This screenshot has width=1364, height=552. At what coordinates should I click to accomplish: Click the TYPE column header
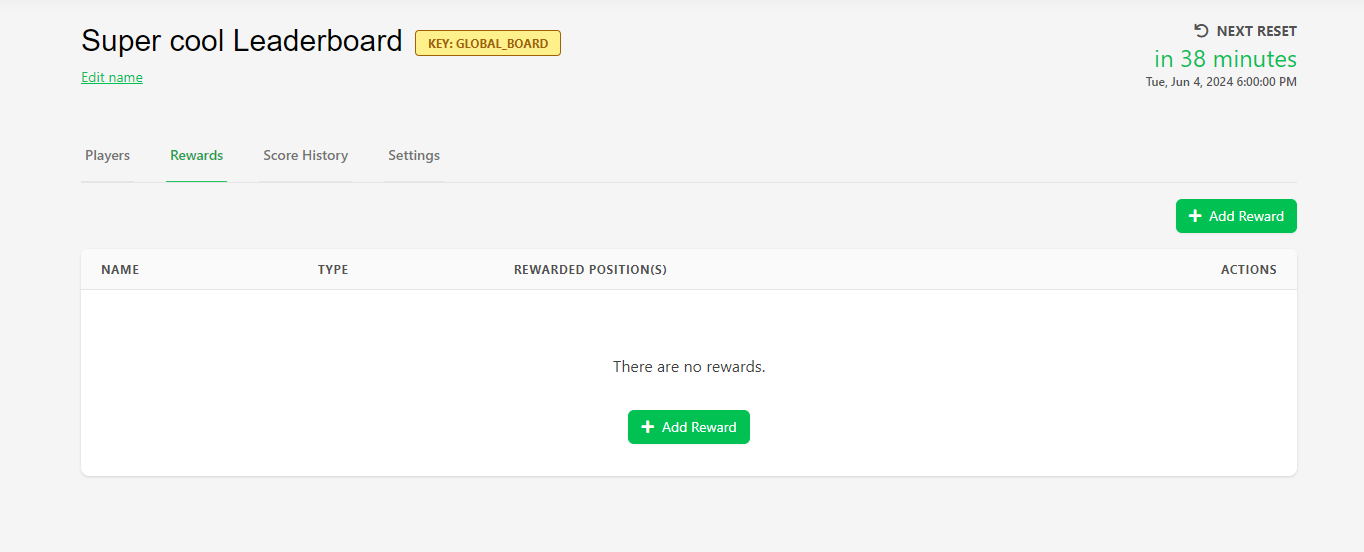(x=333, y=270)
